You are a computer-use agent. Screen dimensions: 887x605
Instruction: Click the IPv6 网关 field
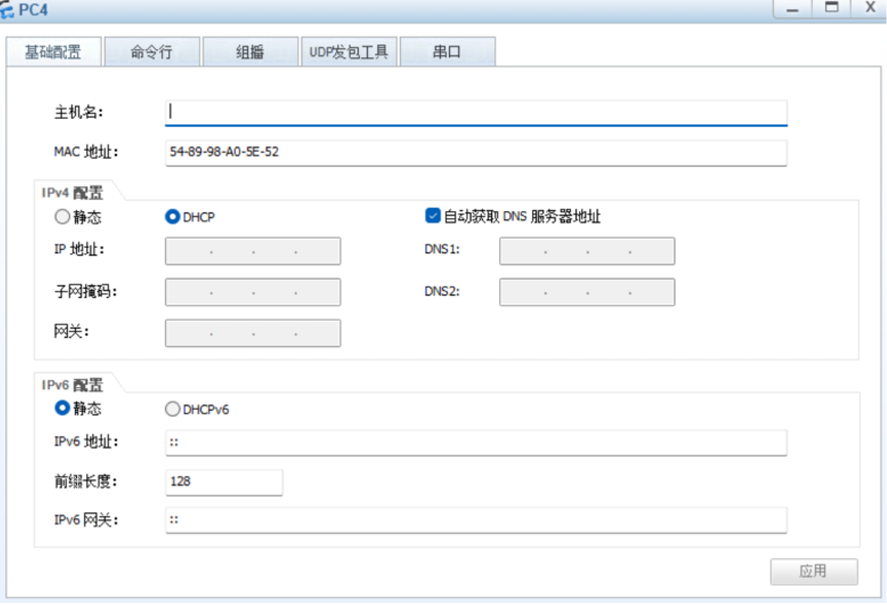click(x=476, y=520)
